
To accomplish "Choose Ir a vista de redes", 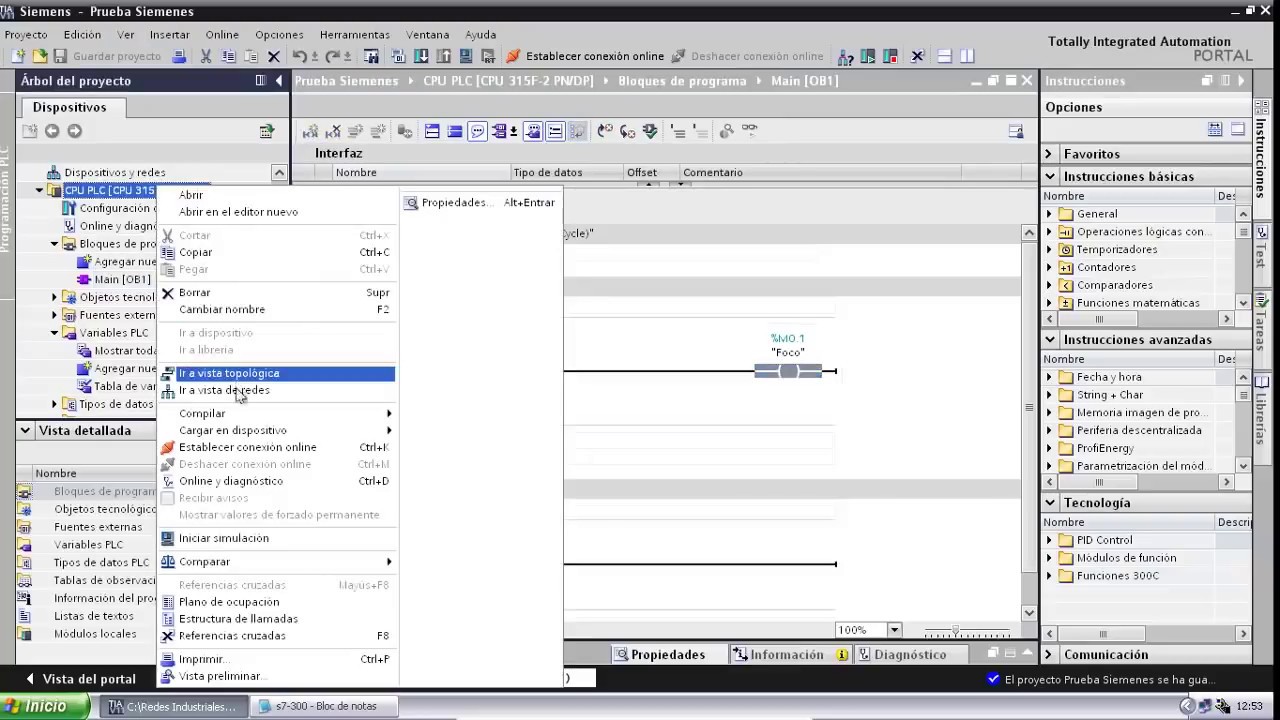I will (277, 390).
